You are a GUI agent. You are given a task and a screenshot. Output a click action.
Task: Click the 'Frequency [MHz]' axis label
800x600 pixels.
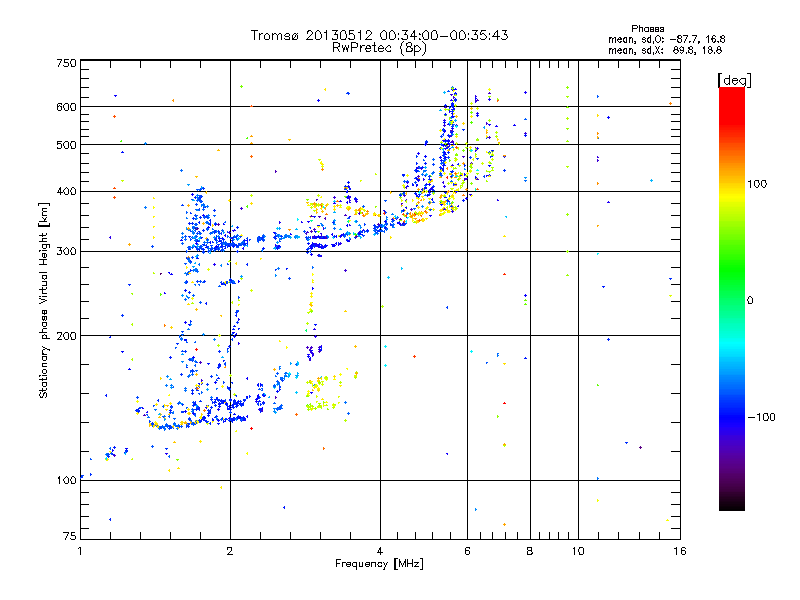coord(379,564)
